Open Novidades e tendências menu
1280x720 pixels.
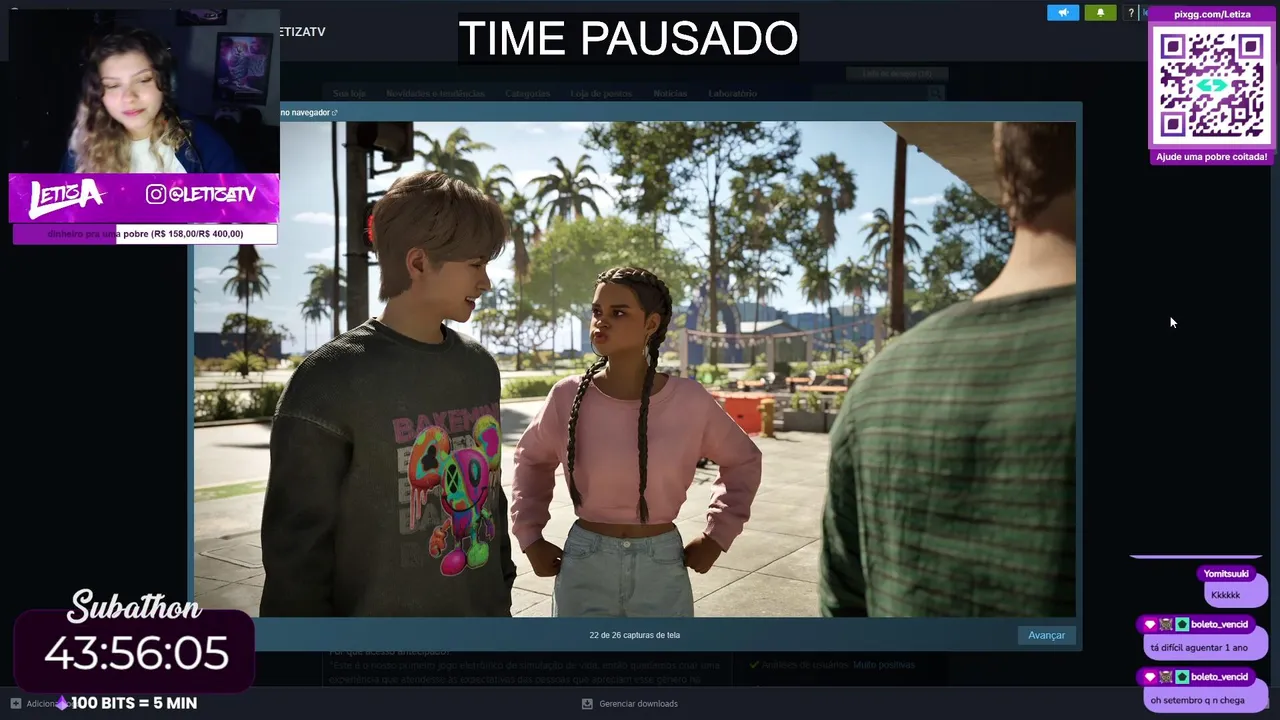pos(435,93)
